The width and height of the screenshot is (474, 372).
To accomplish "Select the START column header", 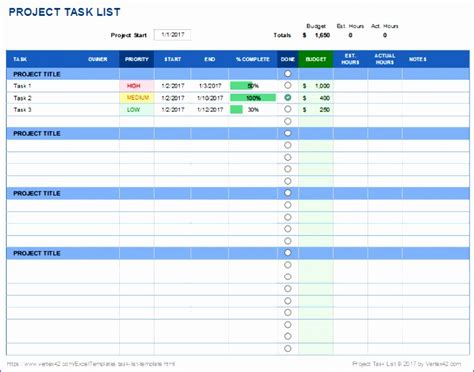I will (172, 59).
